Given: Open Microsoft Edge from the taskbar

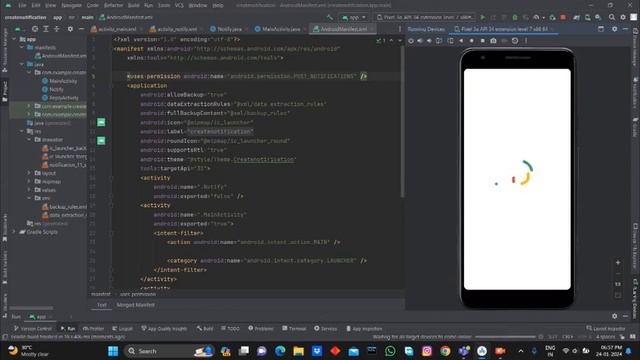Looking at the screenshot, I should tap(280, 351).
